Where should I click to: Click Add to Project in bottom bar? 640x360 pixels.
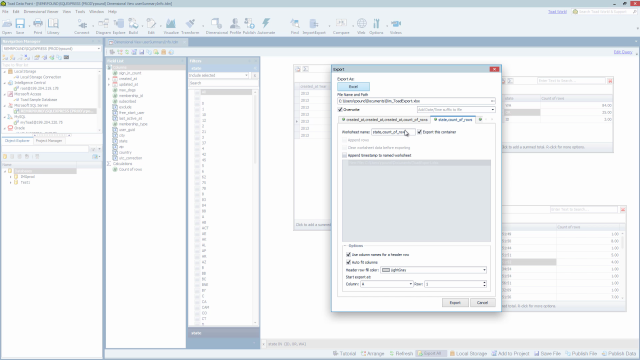coord(511,353)
